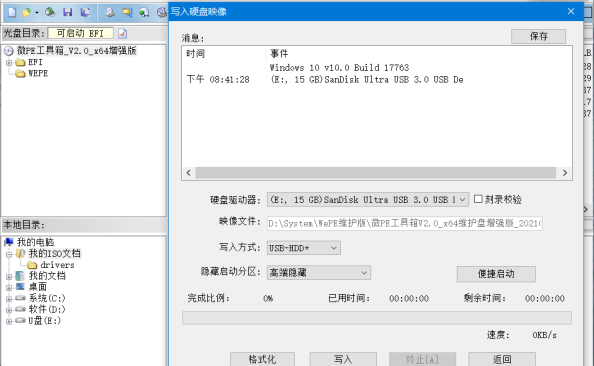Click the 格式化 format button
594x366 pixels.
point(262,359)
